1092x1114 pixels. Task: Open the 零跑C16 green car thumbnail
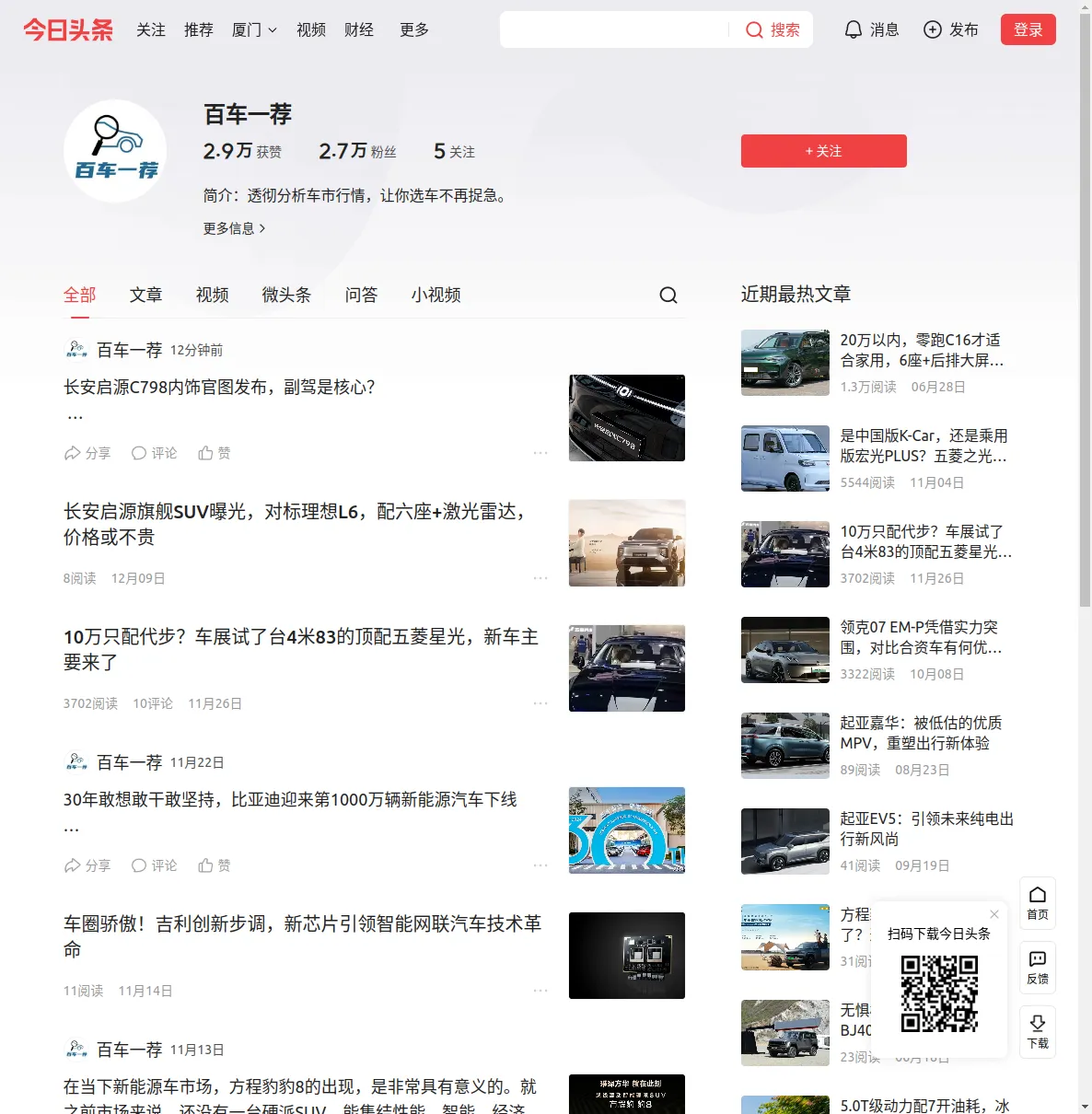[x=785, y=363]
